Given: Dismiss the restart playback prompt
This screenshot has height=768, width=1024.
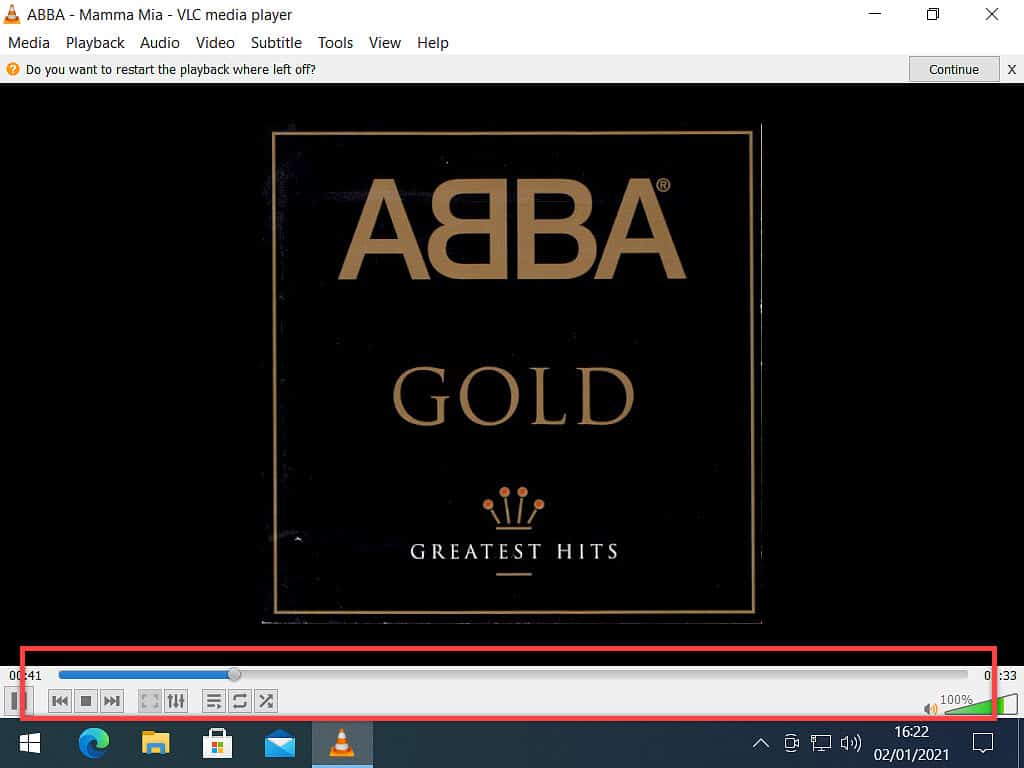Looking at the screenshot, I should tap(1011, 69).
